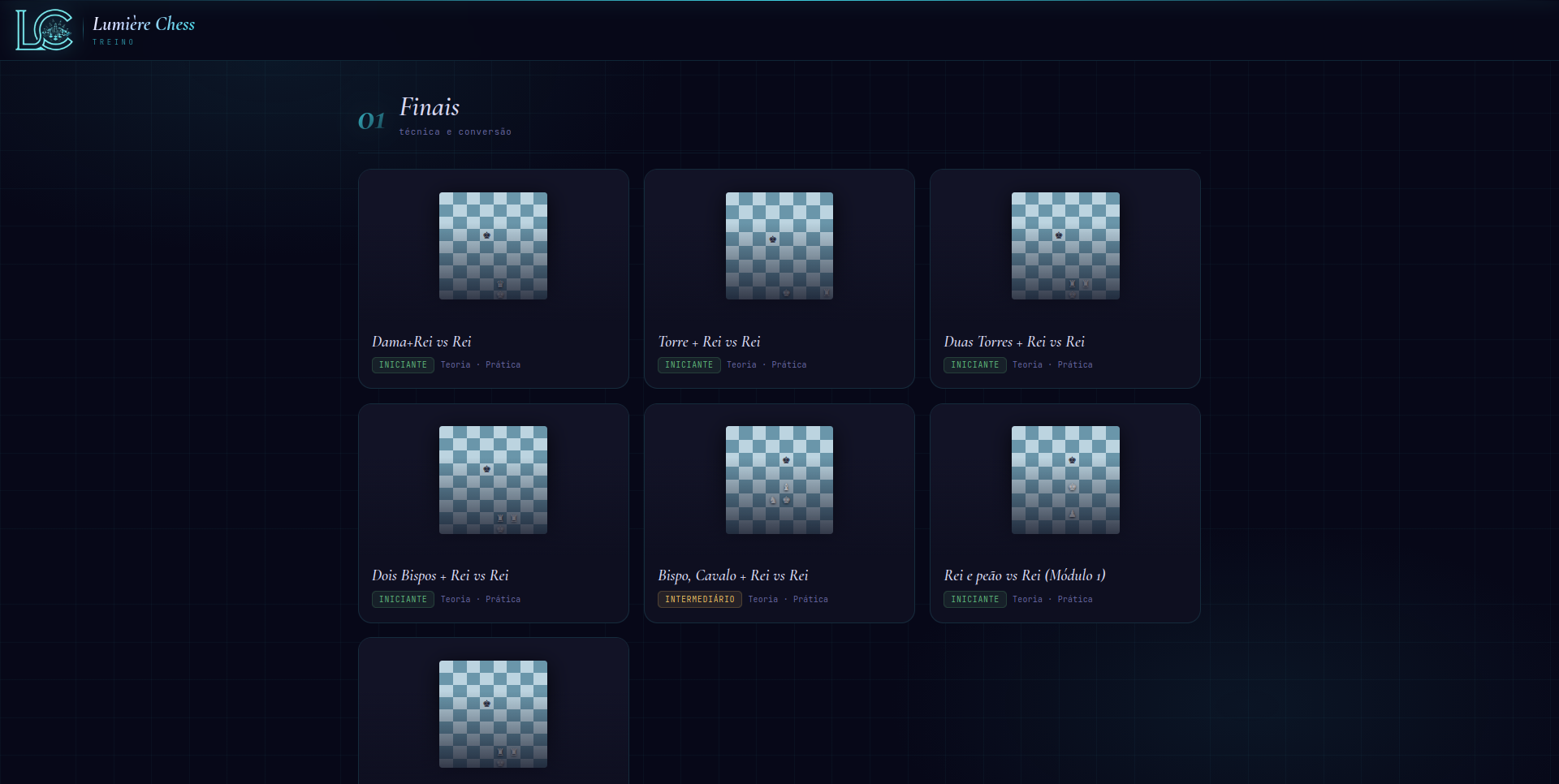Open Dois Bispos + Rei vs Rei lesson
Image resolution: width=1559 pixels, height=784 pixels.
[440, 575]
